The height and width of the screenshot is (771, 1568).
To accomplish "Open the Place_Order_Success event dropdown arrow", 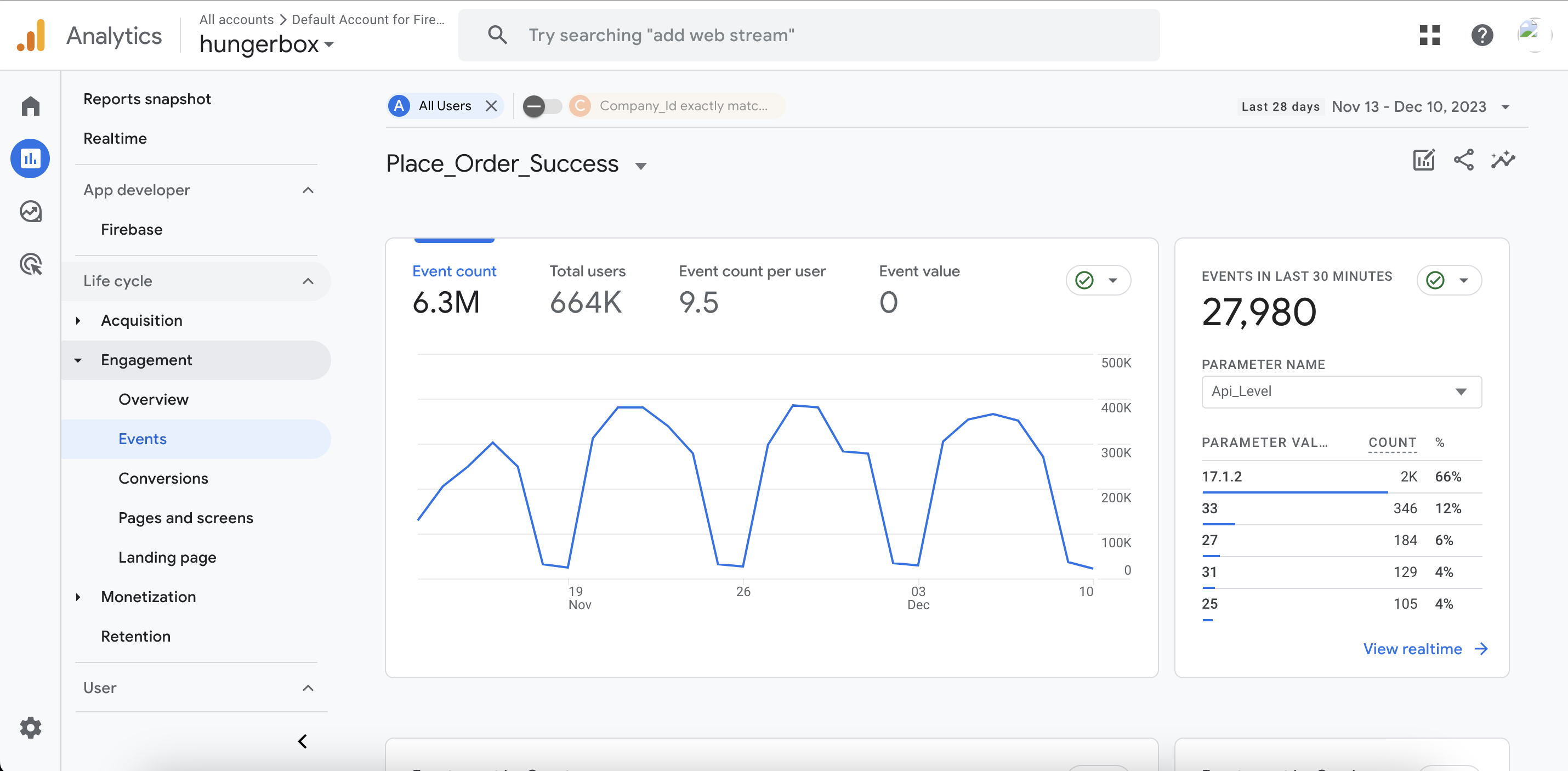I will tap(640, 166).
